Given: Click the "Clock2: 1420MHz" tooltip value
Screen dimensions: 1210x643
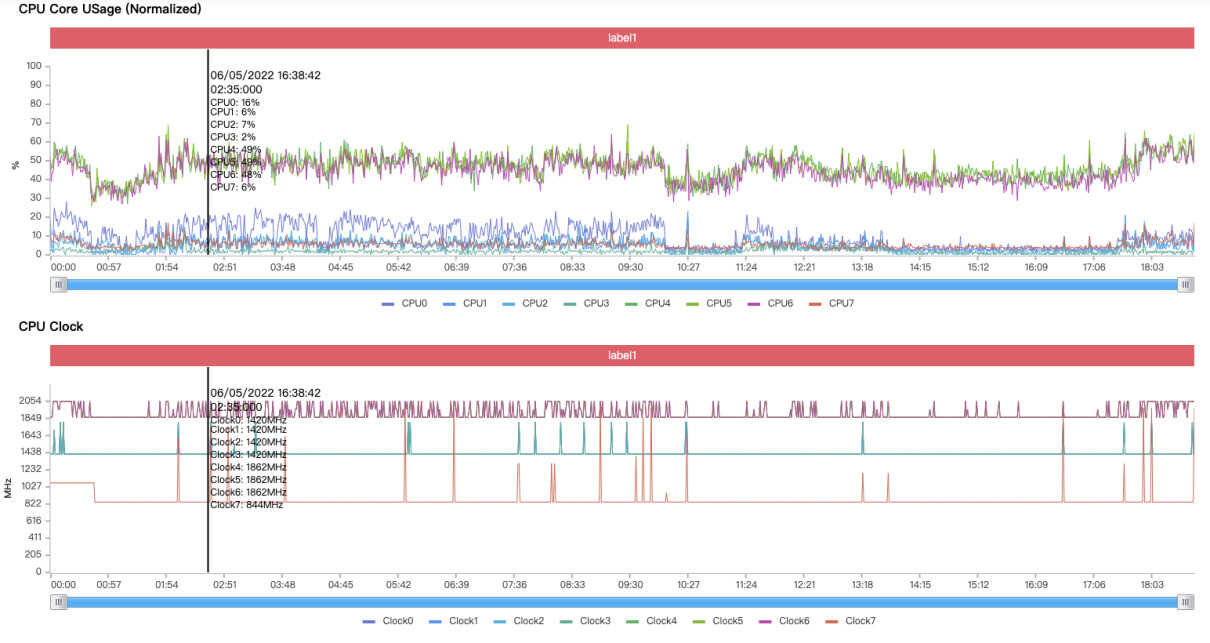Looking at the screenshot, I should (248, 442).
